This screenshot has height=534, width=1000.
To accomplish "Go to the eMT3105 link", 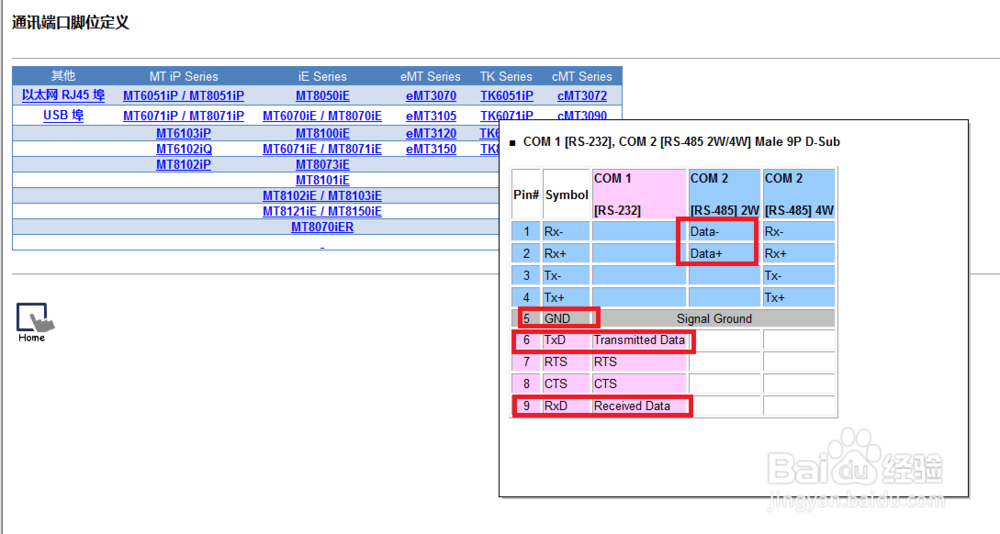I will 431,116.
